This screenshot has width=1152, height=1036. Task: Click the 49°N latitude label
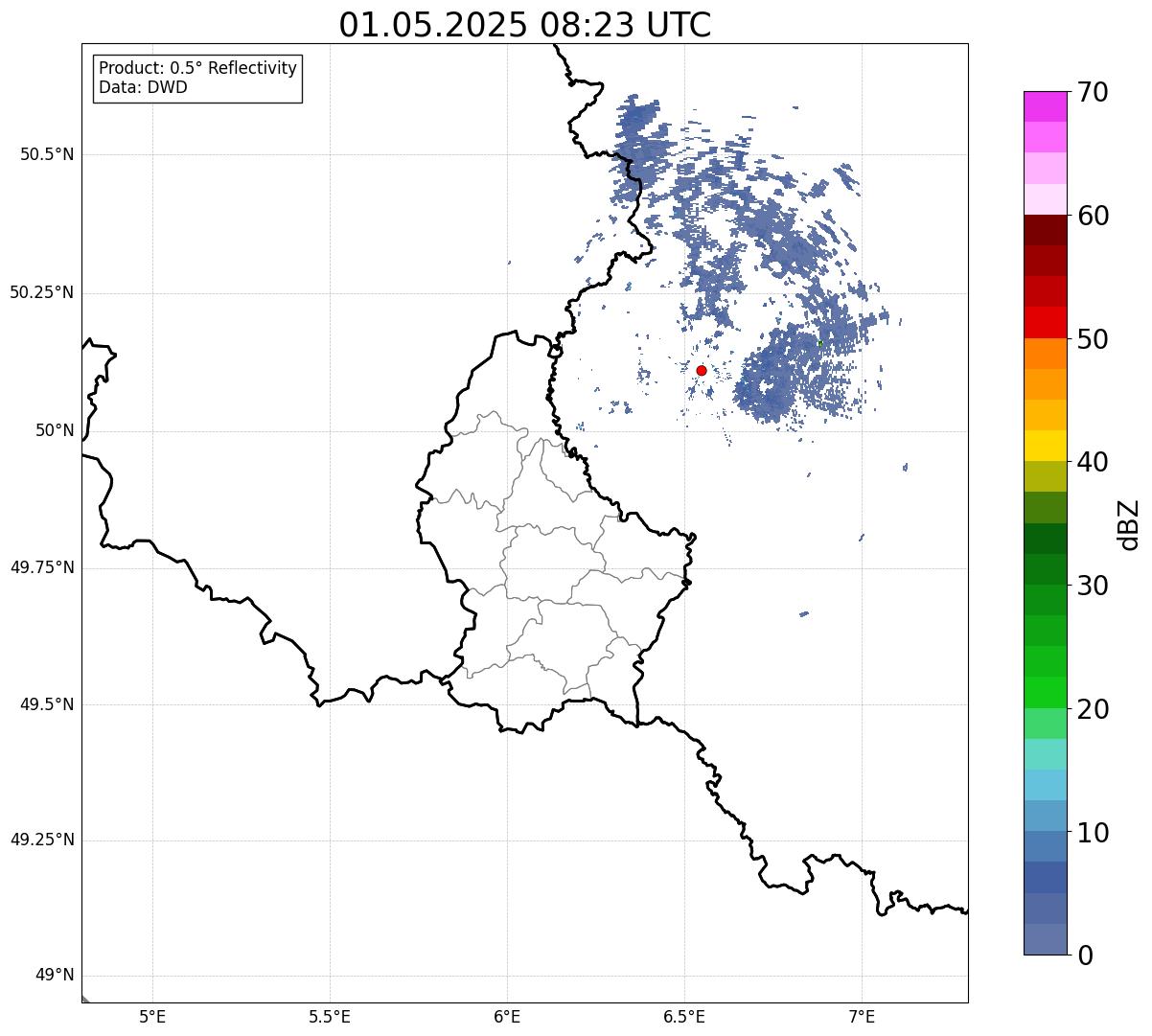(55, 976)
